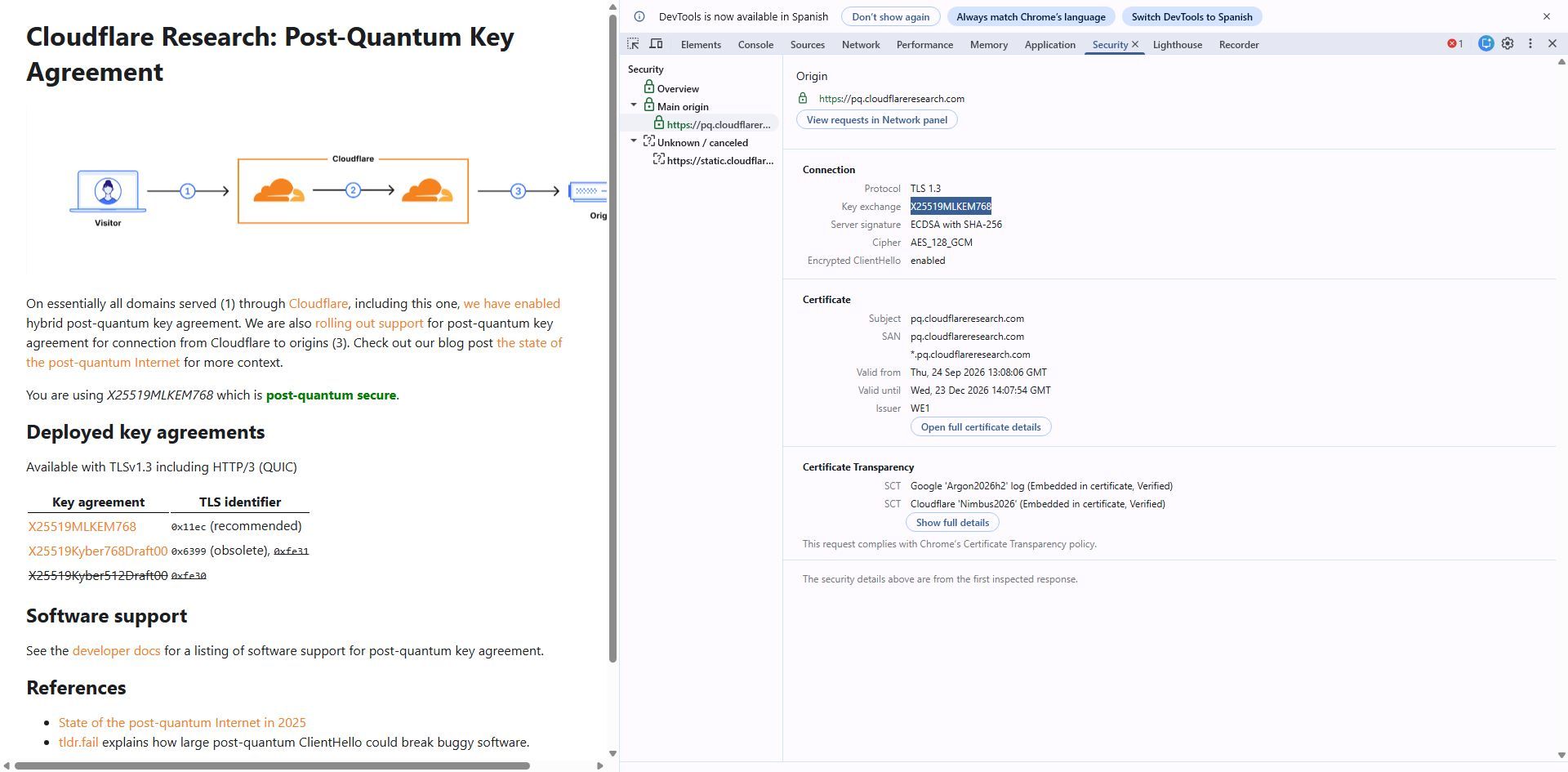Click View requests in Network panel
This screenshot has width=1568, height=772.
(876, 119)
